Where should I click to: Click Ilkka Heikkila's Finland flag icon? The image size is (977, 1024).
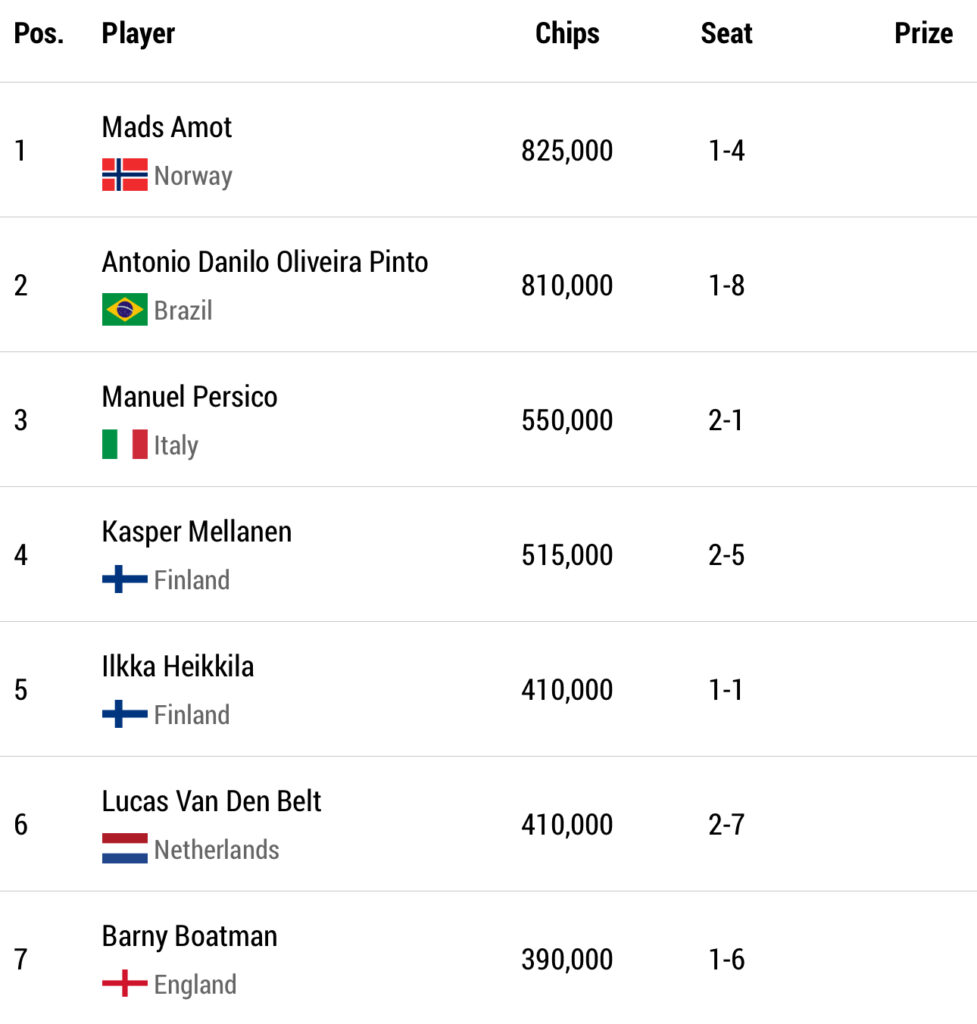click(124, 714)
